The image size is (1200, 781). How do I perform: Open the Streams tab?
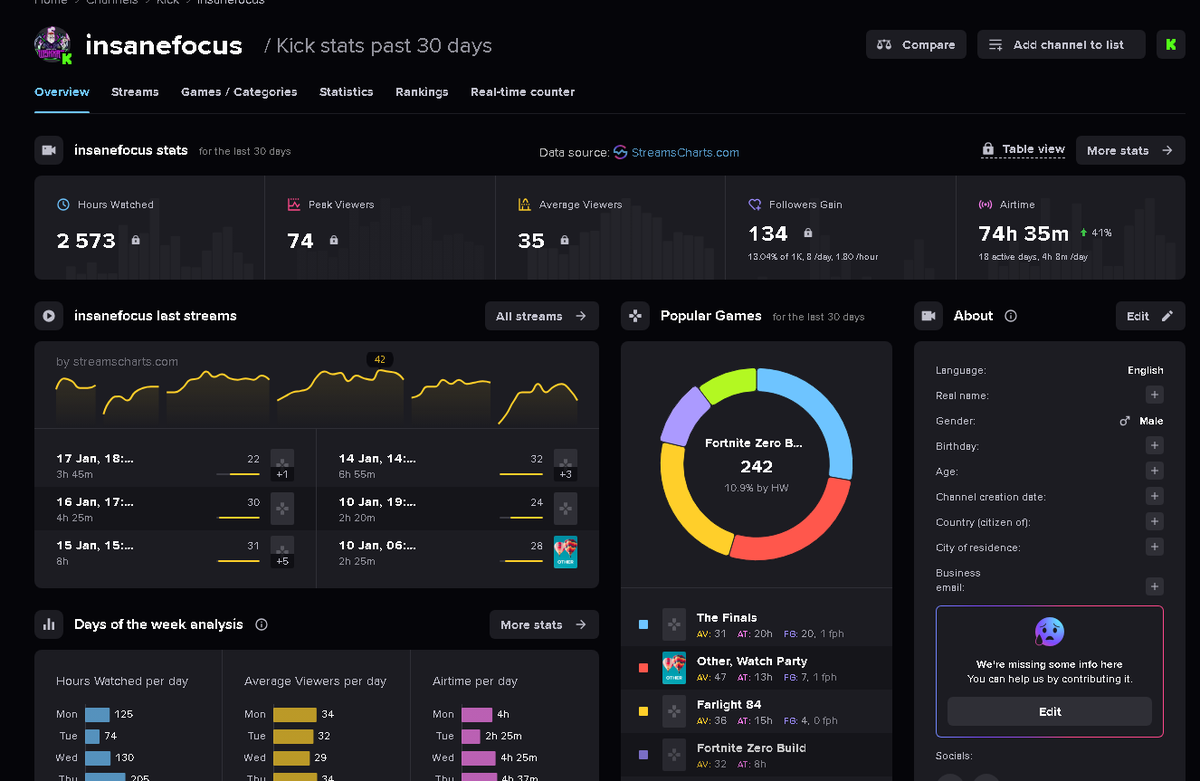point(135,92)
